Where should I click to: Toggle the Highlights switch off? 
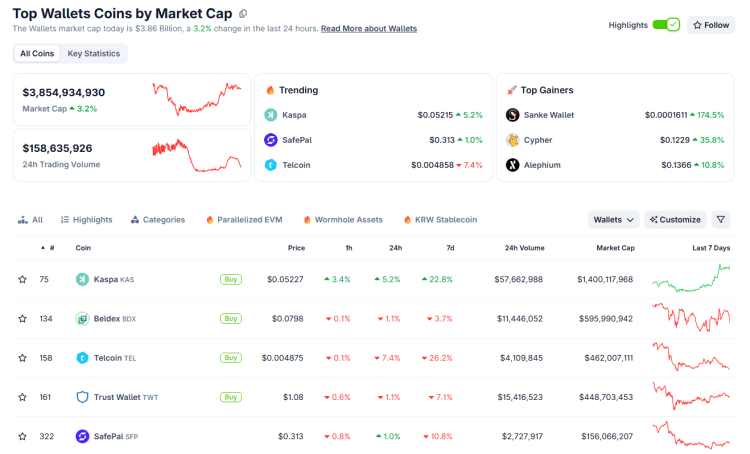coord(666,25)
